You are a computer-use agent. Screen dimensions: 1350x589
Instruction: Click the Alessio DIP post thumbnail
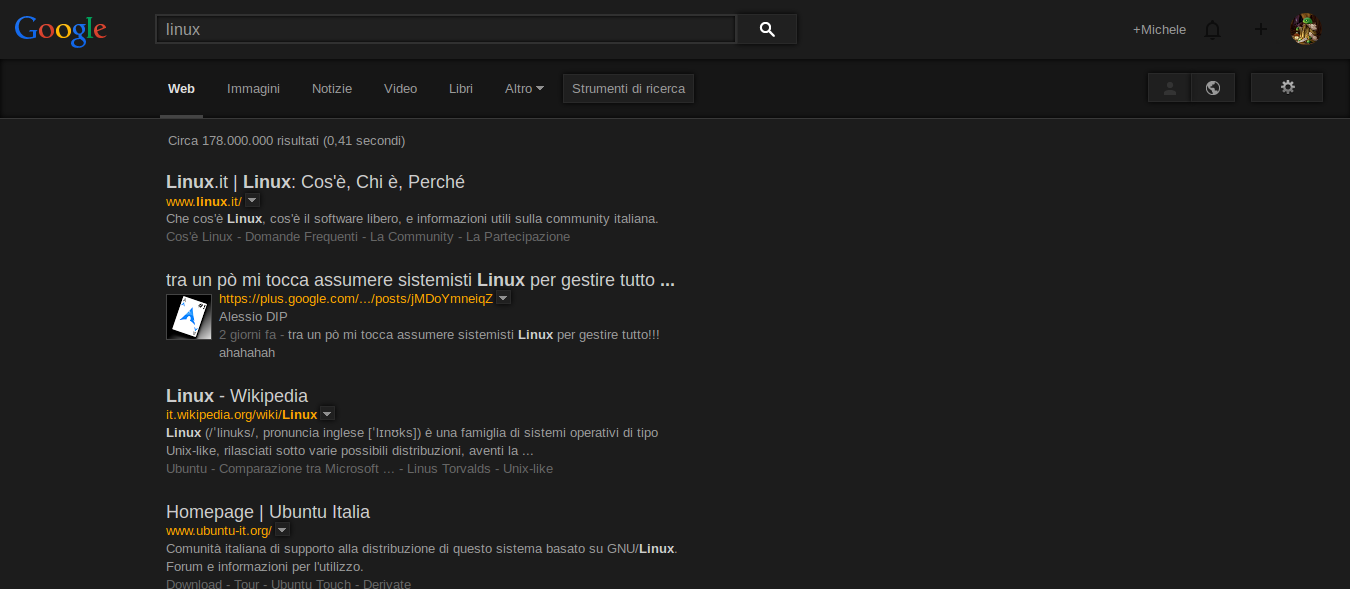click(189, 317)
